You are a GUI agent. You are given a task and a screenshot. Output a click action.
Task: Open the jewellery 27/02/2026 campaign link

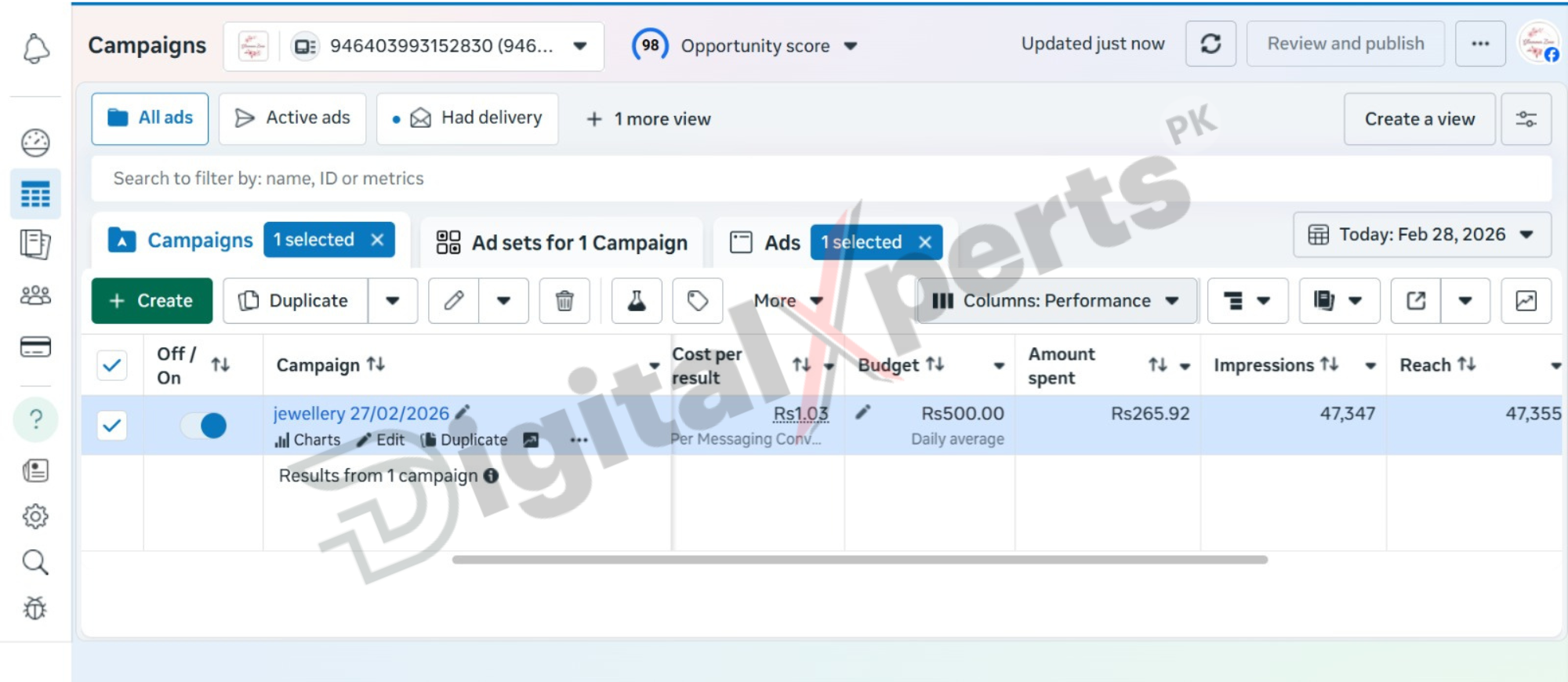tap(361, 413)
